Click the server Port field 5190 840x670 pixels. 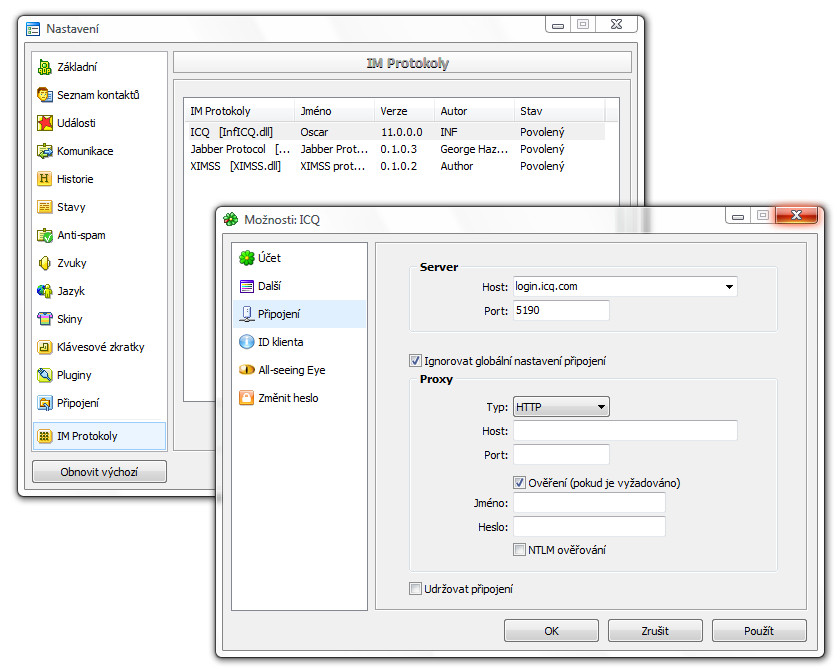click(561, 311)
